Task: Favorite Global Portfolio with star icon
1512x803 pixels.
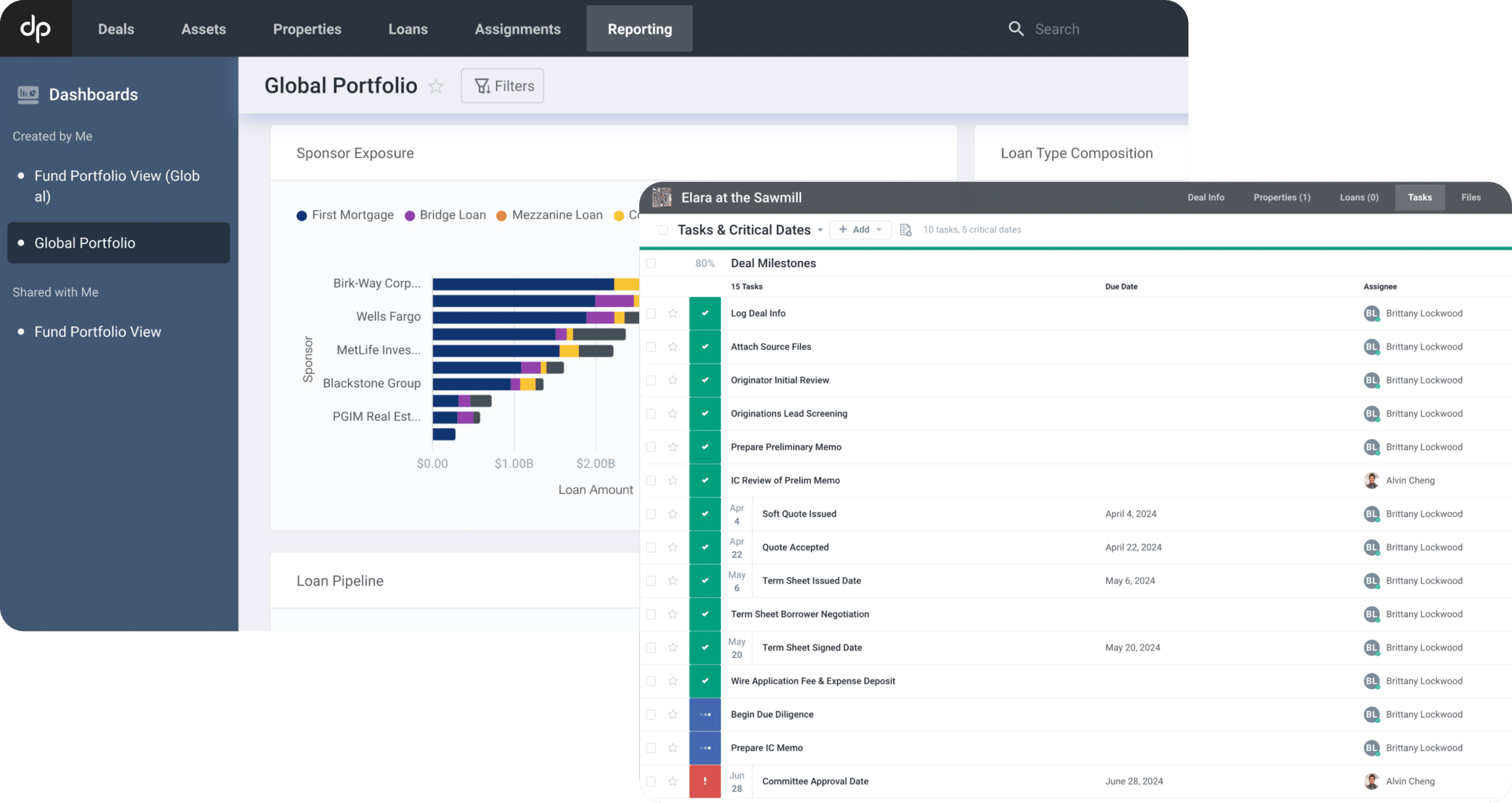Action: tap(436, 86)
